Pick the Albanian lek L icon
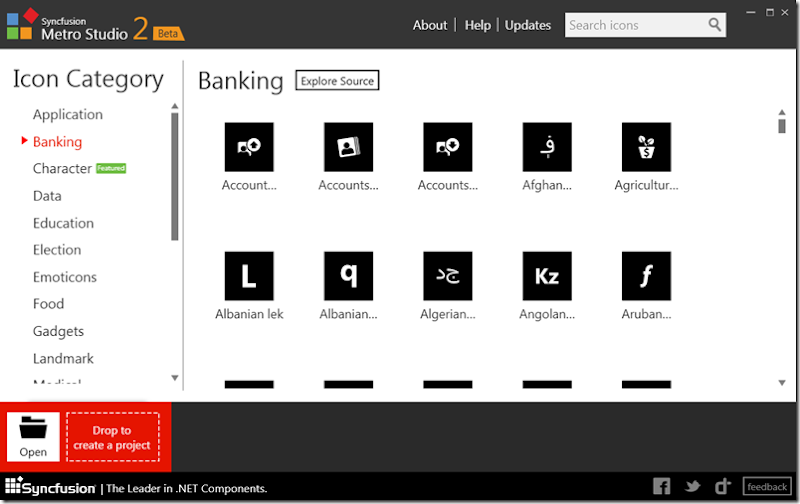Screen dimensions: 800x504 249,276
